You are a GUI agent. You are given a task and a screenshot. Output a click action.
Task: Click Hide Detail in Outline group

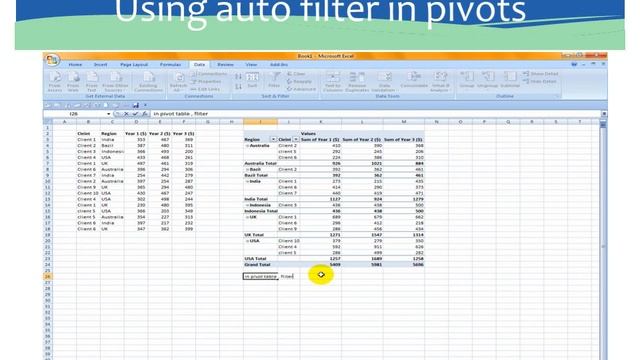point(540,81)
